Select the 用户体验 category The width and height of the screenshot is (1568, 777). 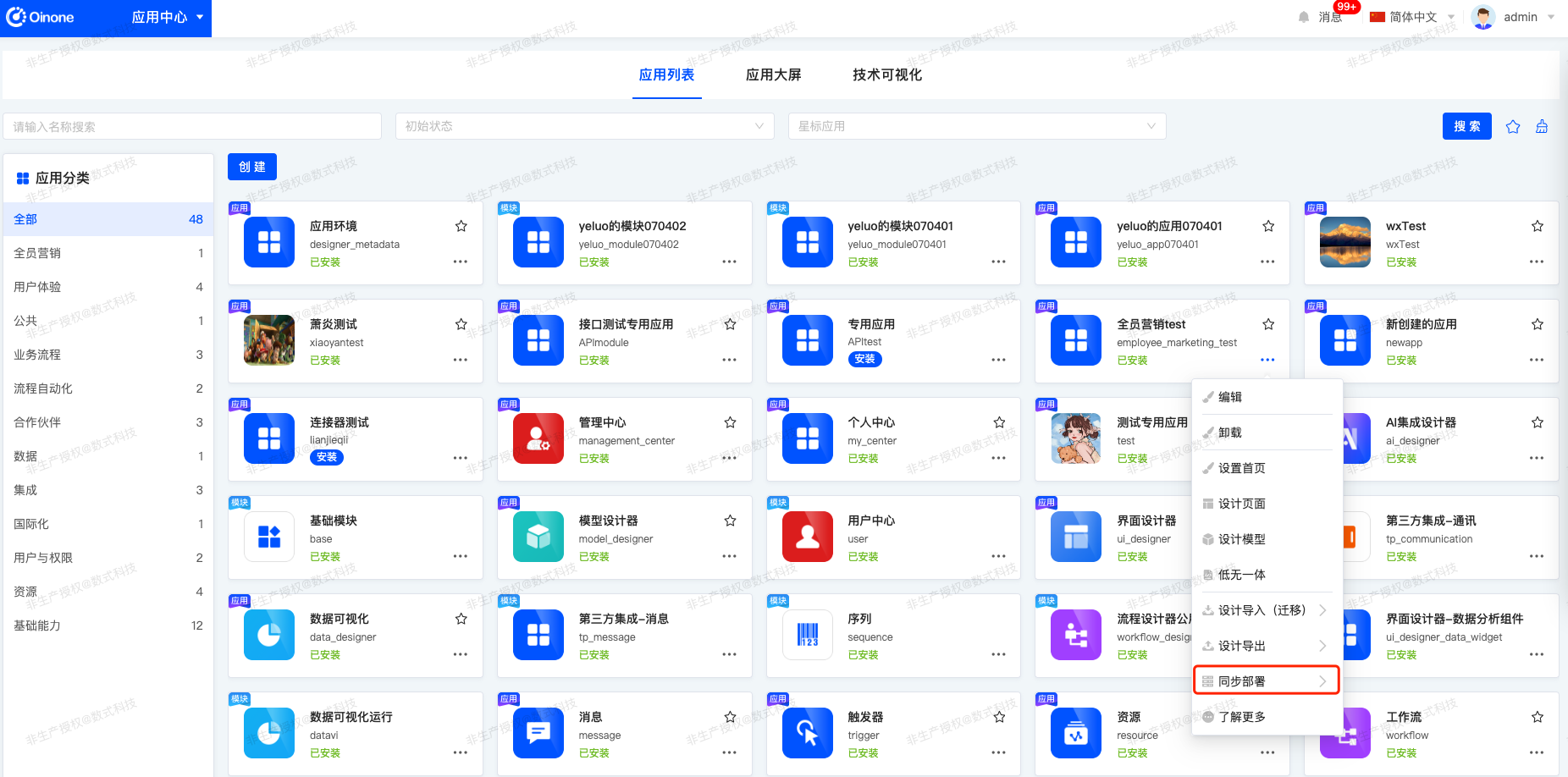[108, 287]
